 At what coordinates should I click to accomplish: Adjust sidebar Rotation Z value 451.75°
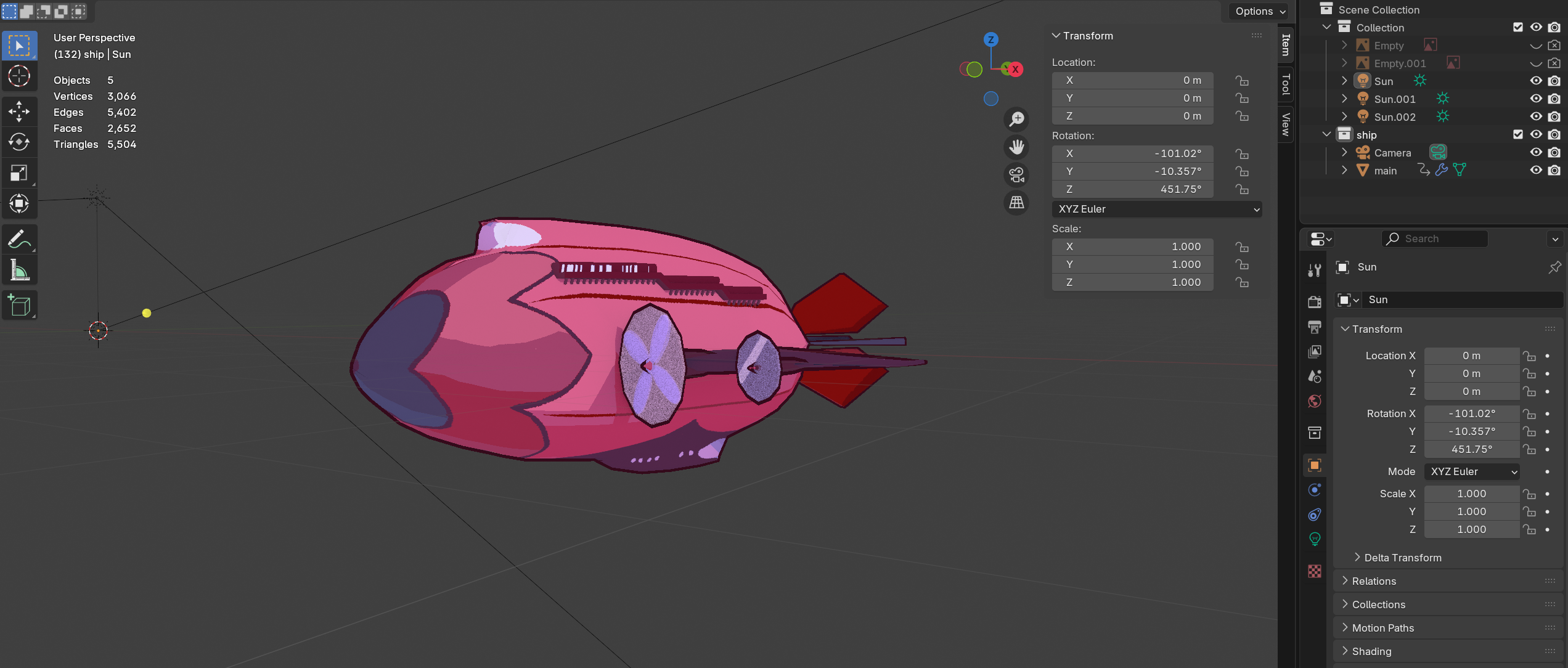[1133, 189]
